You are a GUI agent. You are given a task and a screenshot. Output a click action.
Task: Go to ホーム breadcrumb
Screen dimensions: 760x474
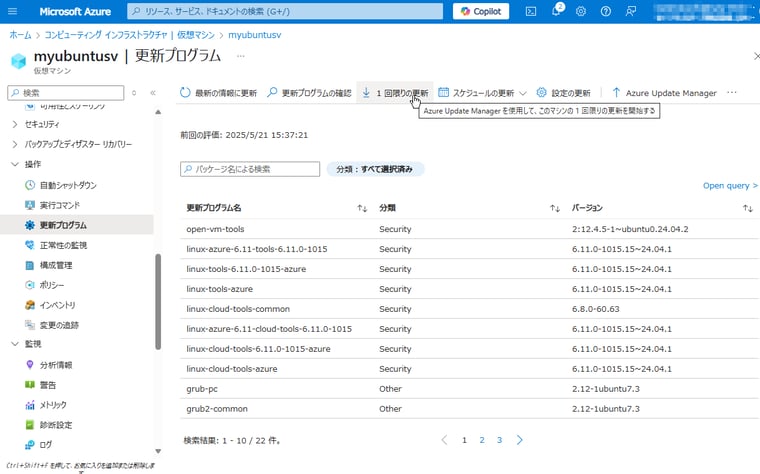coord(20,35)
